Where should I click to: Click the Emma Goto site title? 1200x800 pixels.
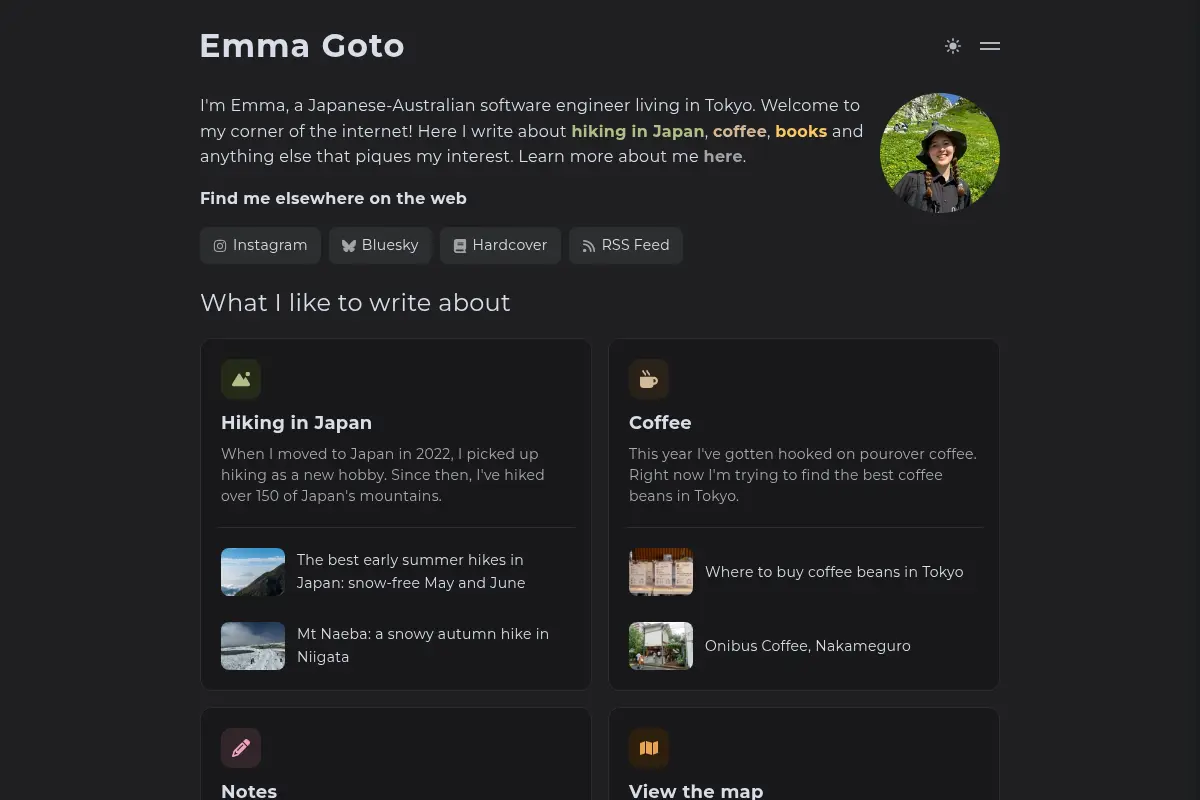click(302, 46)
